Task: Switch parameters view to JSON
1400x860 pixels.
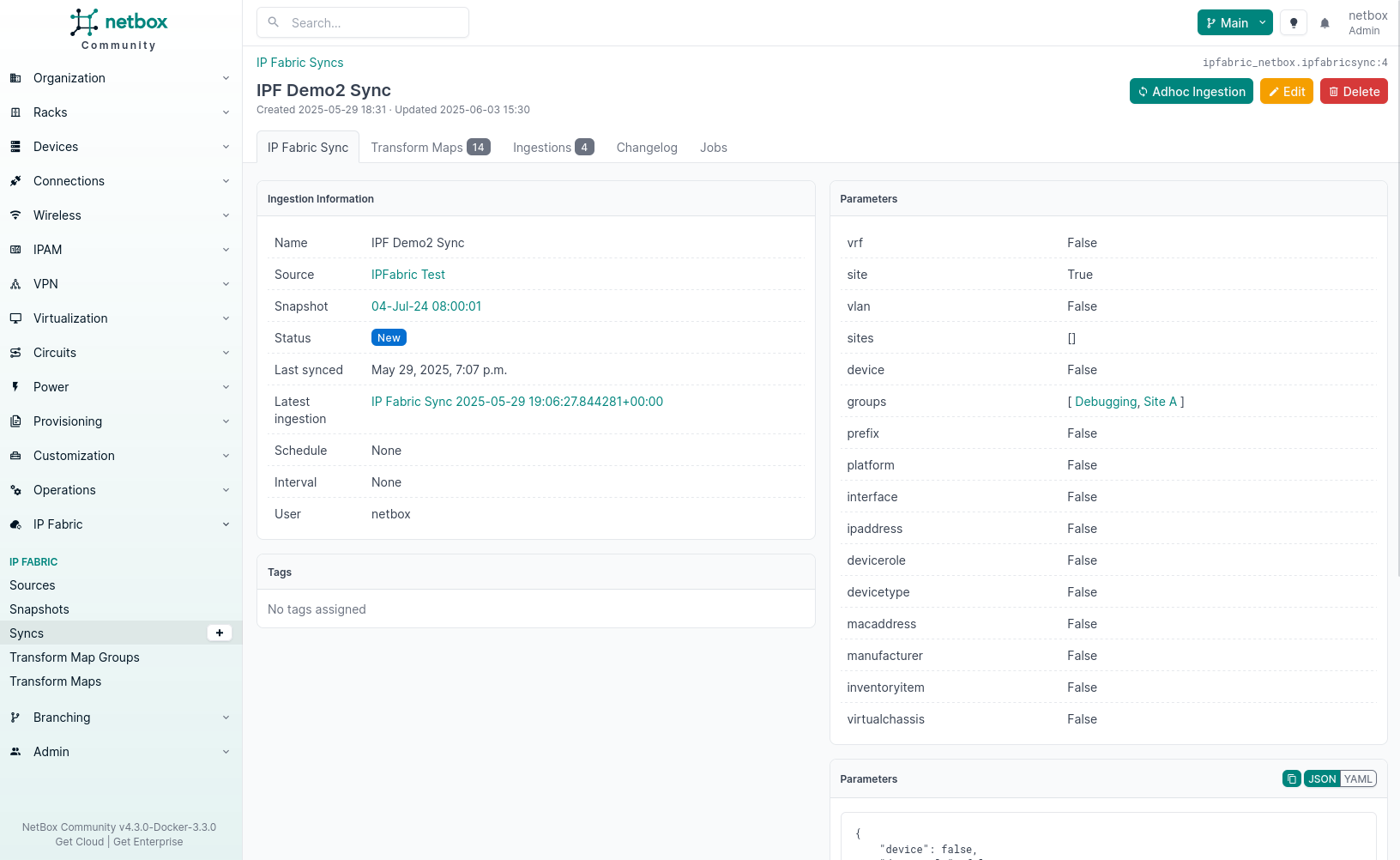Action: point(1321,779)
